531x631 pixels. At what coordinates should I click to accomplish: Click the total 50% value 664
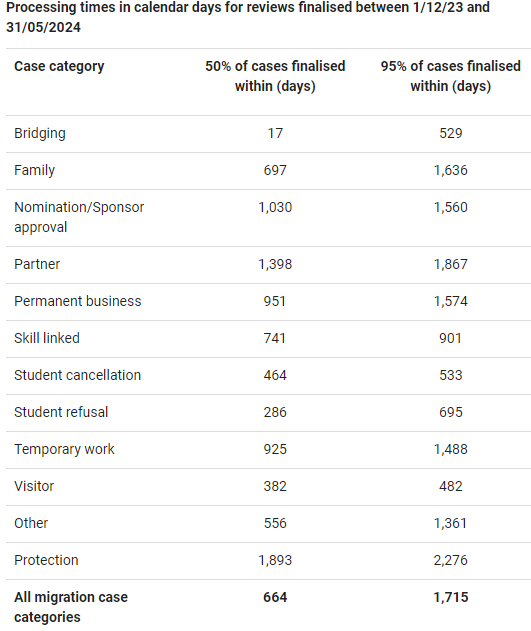coord(275,597)
